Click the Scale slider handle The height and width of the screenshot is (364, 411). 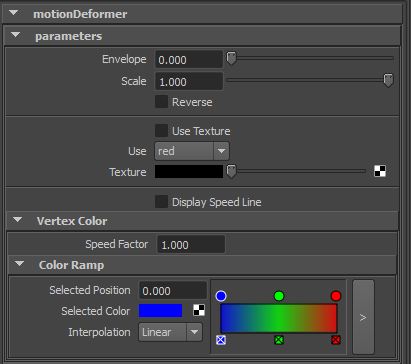pyautogui.click(x=388, y=80)
